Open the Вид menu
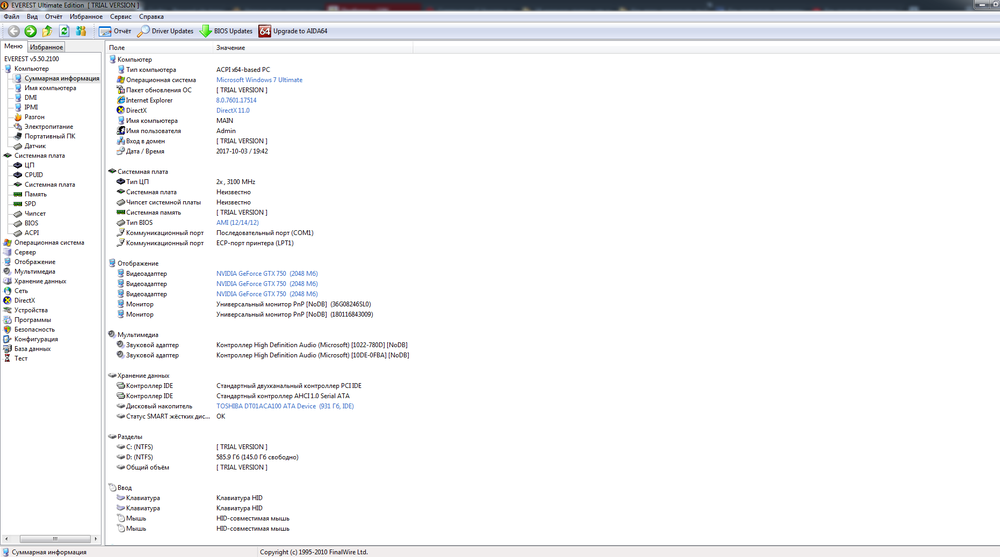The width and height of the screenshot is (1000, 557). coord(32,17)
